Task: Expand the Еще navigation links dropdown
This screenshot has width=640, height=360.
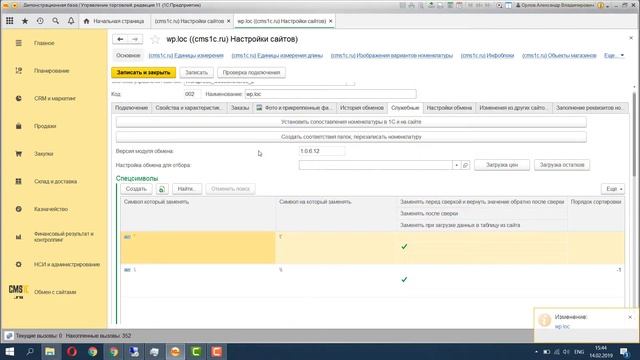Action: tap(614, 56)
